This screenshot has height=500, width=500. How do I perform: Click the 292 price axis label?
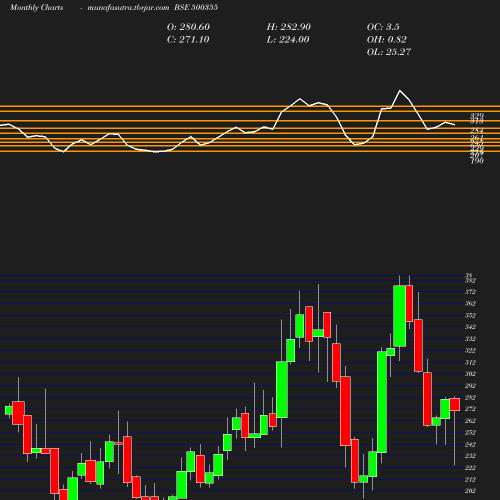click(470, 386)
